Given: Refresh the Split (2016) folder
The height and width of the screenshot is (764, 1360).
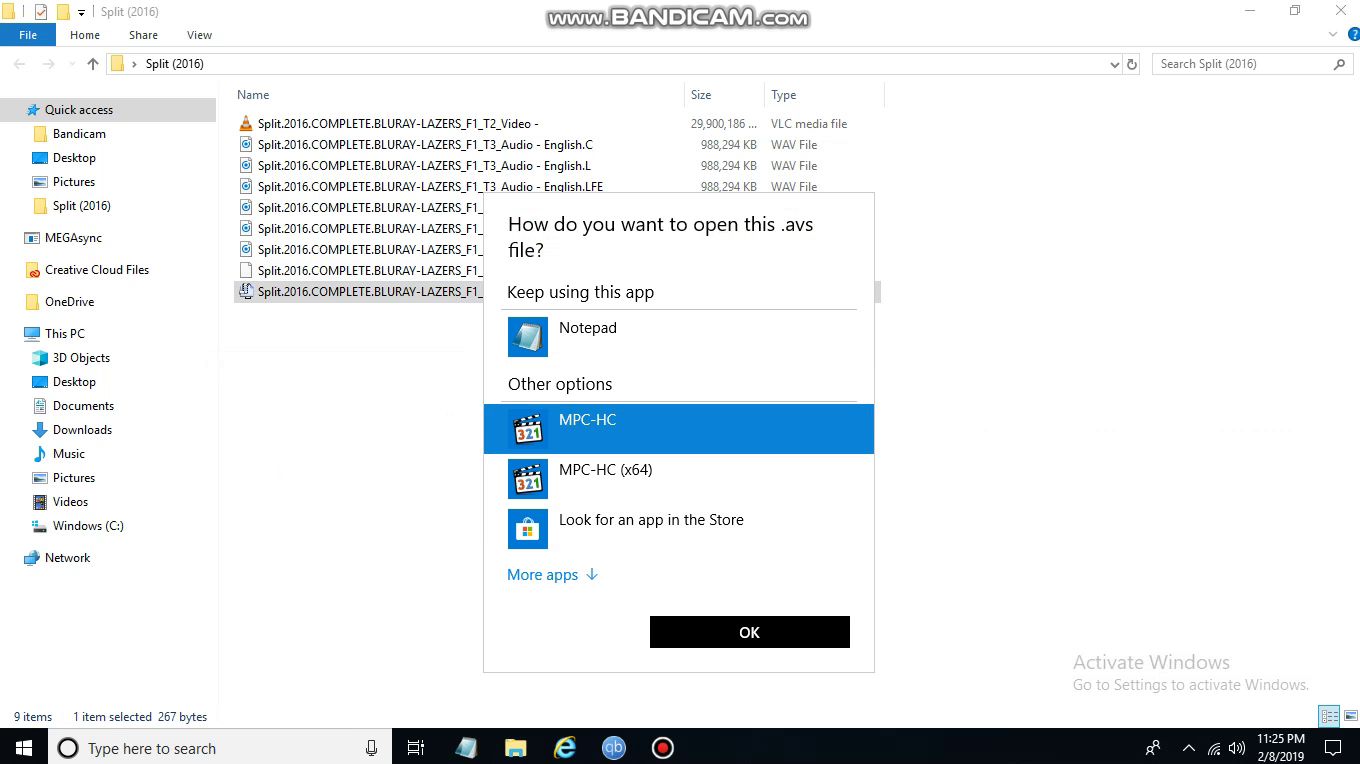Looking at the screenshot, I should click(1132, 64).
